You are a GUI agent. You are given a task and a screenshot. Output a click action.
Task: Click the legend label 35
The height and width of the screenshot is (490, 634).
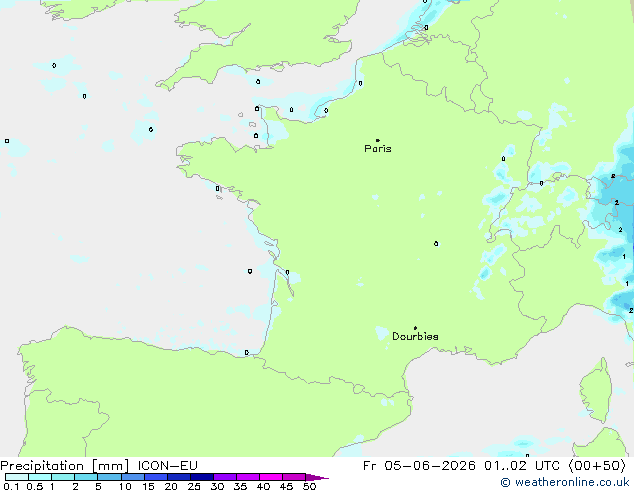tap(240, 486)
